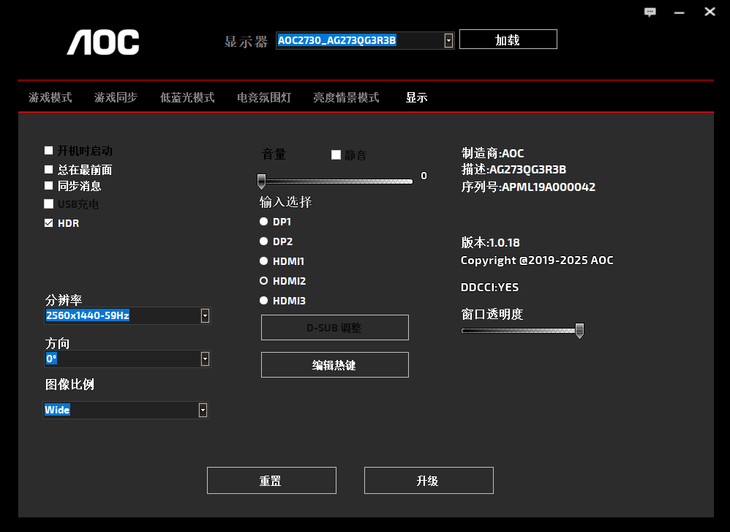Select HDMI2 input radio button

point(264,281)
